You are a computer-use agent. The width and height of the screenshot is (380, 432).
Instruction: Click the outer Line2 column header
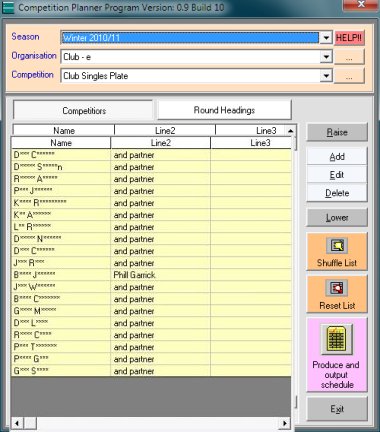[x=165, y=130]
